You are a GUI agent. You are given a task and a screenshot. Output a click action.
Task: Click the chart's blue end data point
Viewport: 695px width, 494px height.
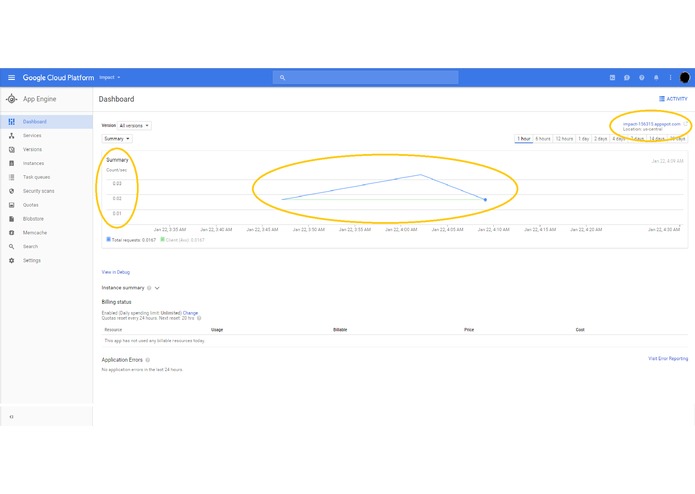(x=485, y=200)
